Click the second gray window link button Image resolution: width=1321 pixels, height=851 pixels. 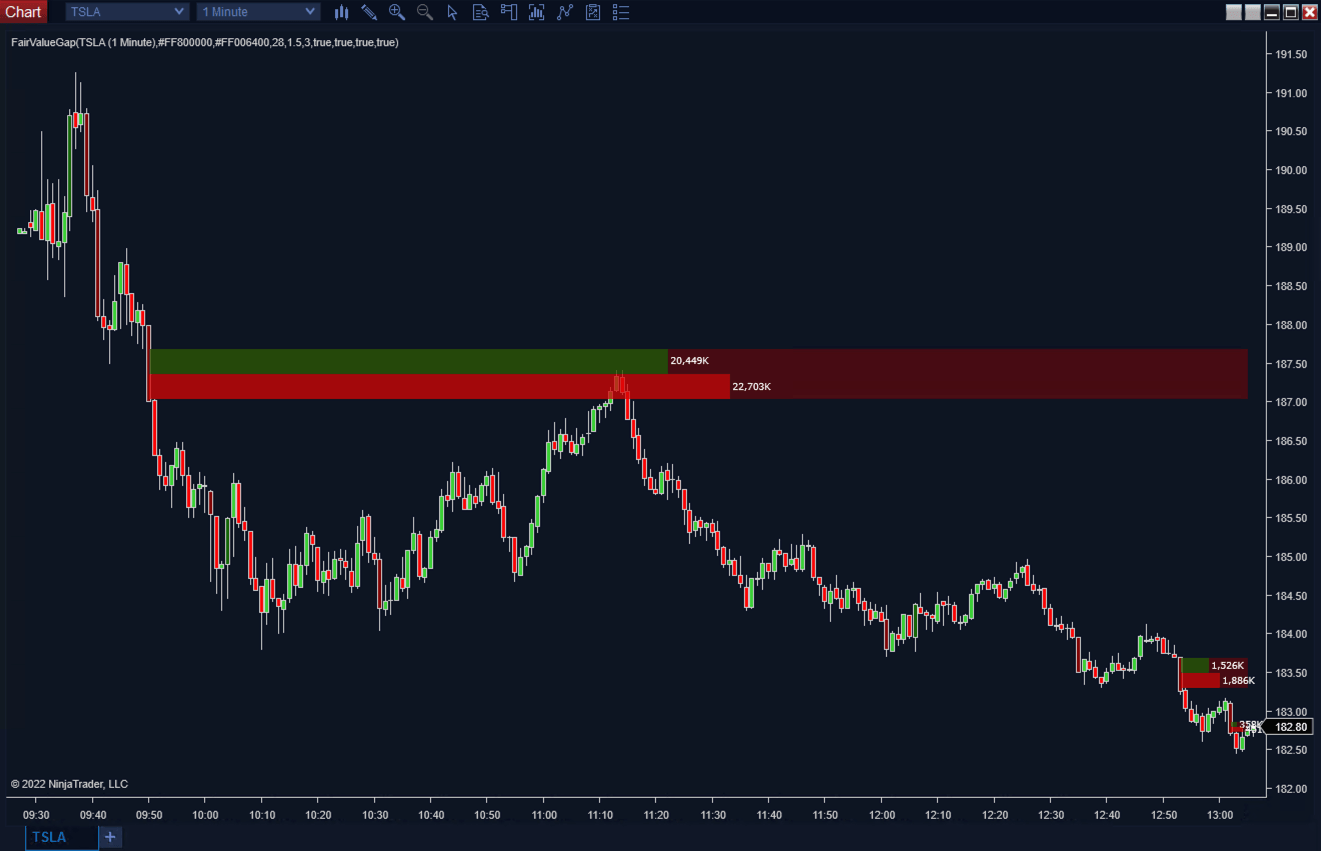[x=1253, y=12]
